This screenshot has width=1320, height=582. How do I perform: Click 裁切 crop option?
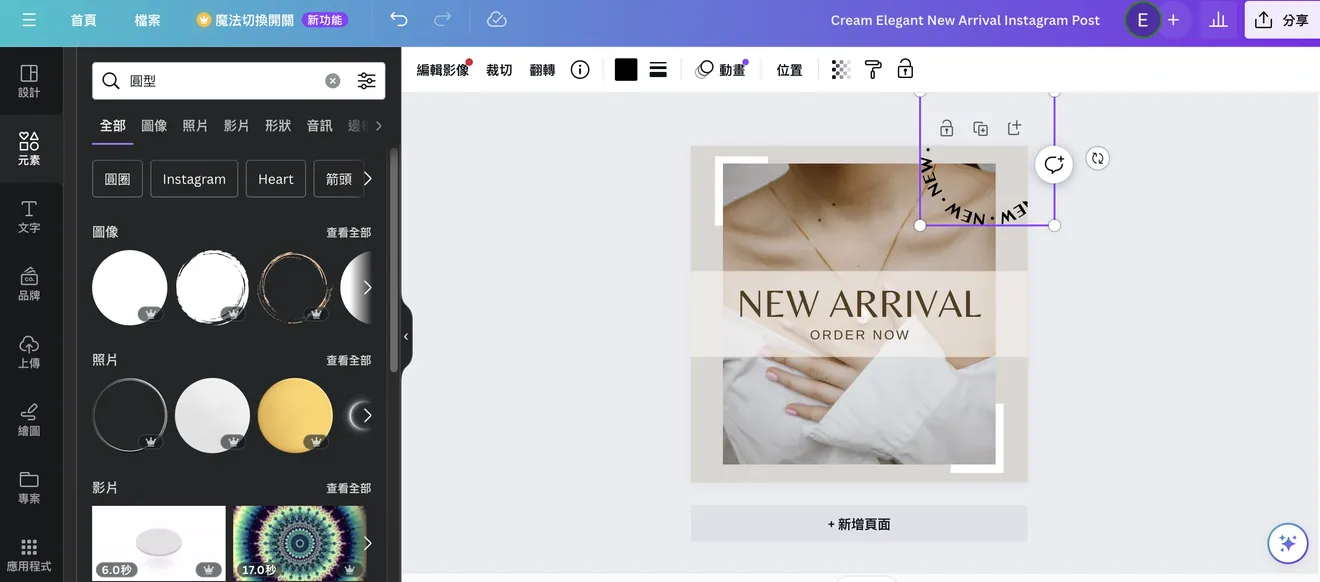[x=499, y=69]
